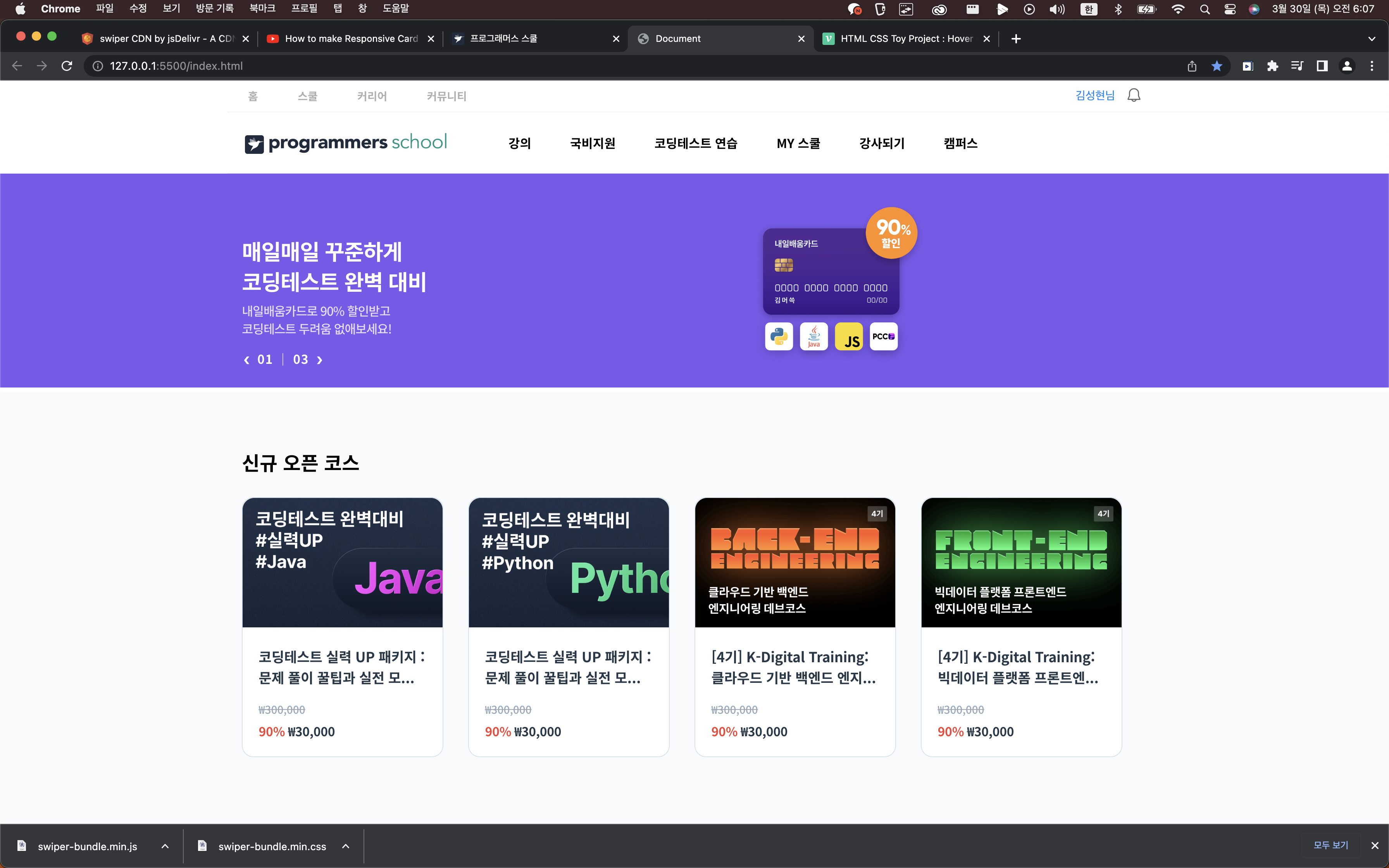Go to previous banner slide arrow
1389x868 pixels.
pyautogui.click(x=247, y=360)
